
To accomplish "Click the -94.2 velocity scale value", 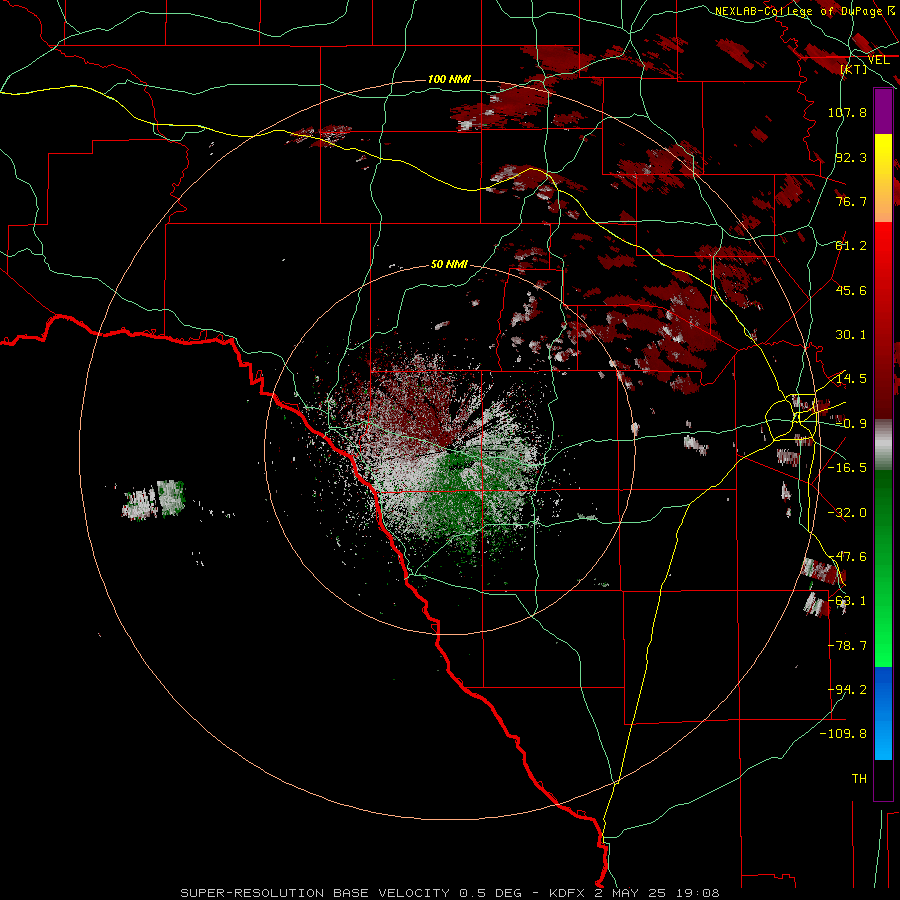I will (847, 690).
